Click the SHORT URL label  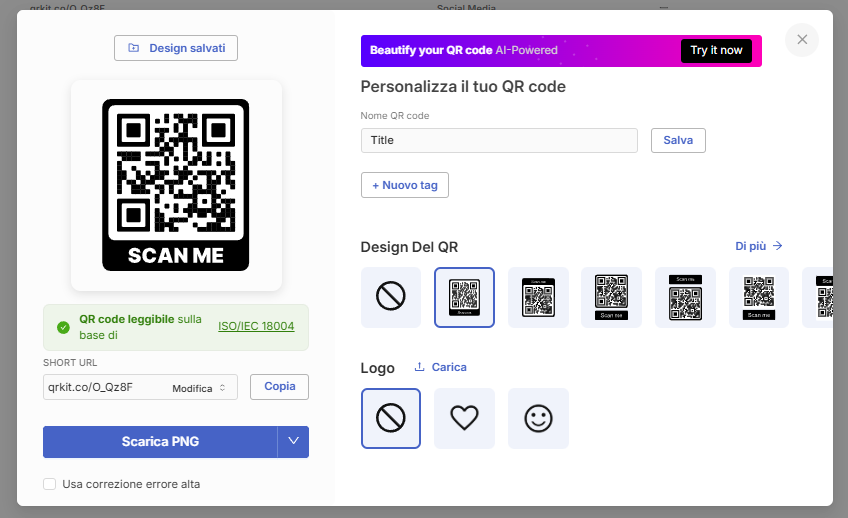click(x=70, y=363)
